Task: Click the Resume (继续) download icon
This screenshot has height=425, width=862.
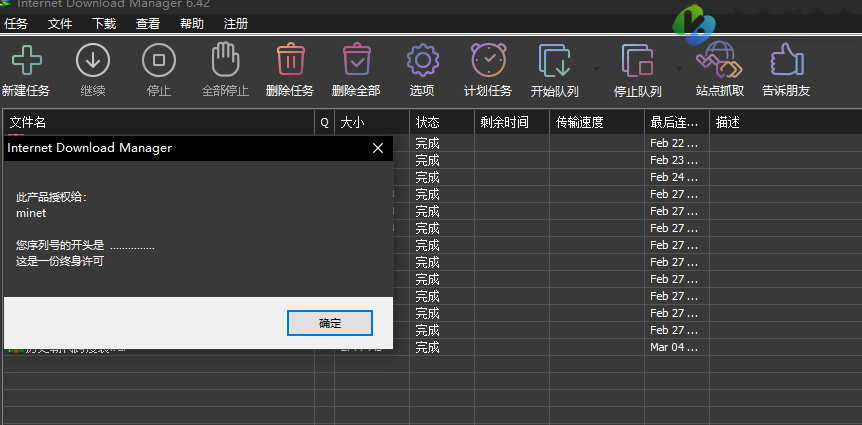Action: click(92, 61)
